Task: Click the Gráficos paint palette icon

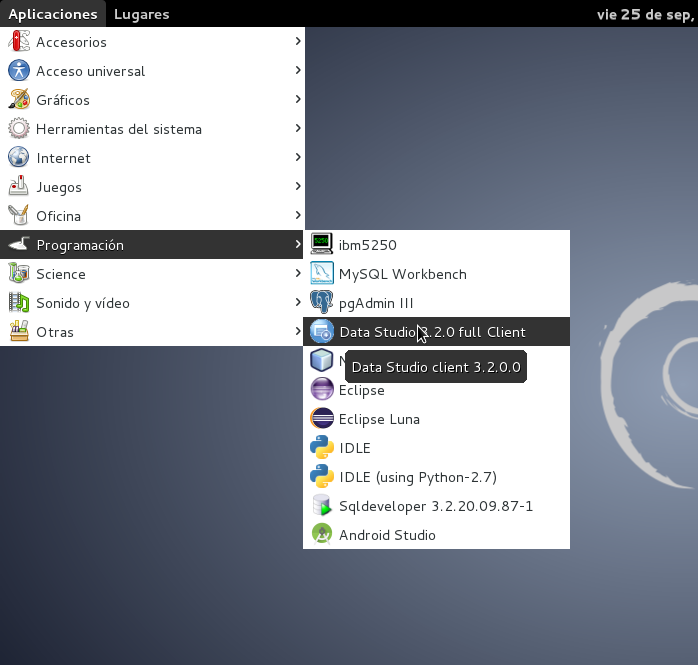Action: (19, 100)
